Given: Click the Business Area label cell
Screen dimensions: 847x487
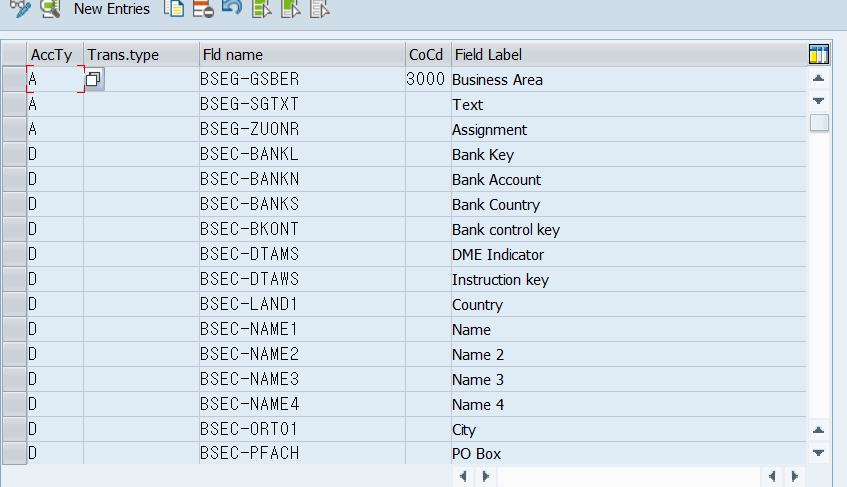Looking at the screenshot, I should (x=629, y=79).
